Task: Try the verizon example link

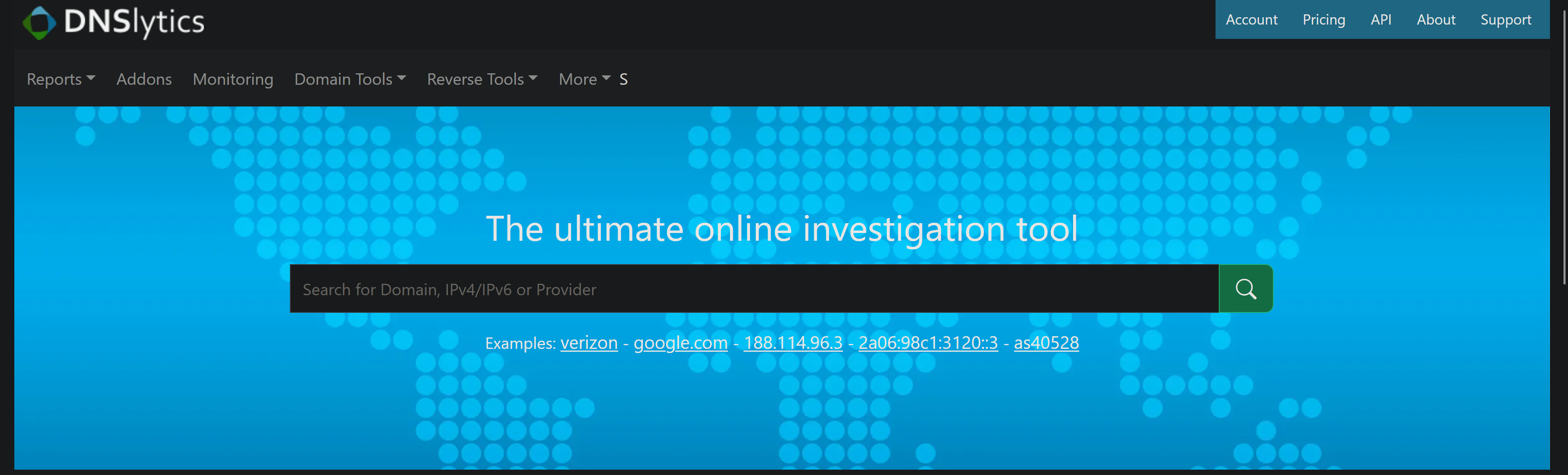Action: point(589,343)
